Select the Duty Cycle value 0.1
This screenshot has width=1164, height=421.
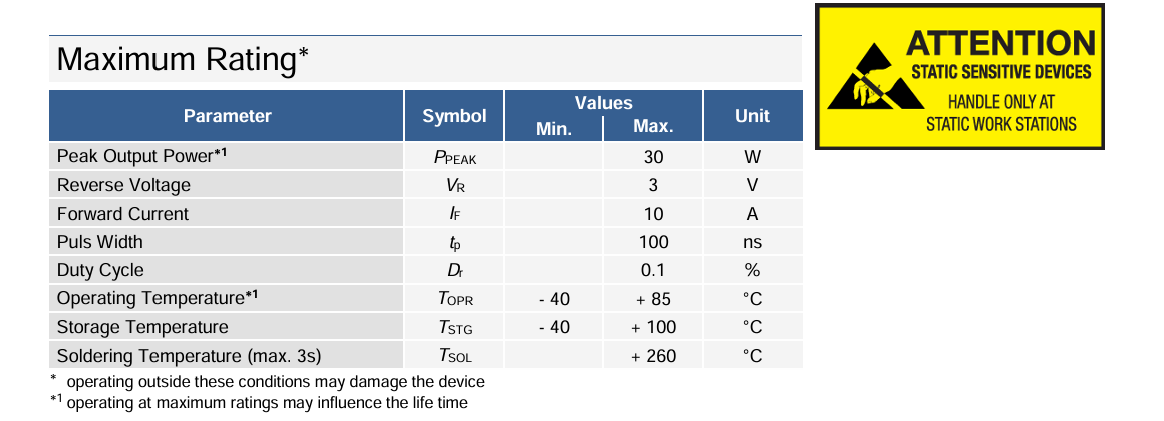coord(653,270)
